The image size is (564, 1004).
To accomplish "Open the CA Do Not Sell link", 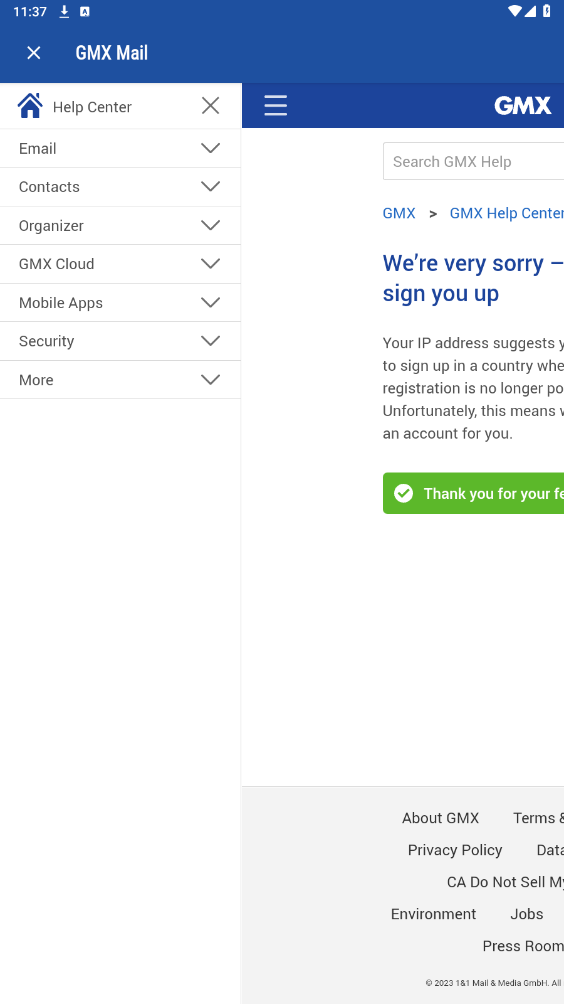I will tap(505, 882).
